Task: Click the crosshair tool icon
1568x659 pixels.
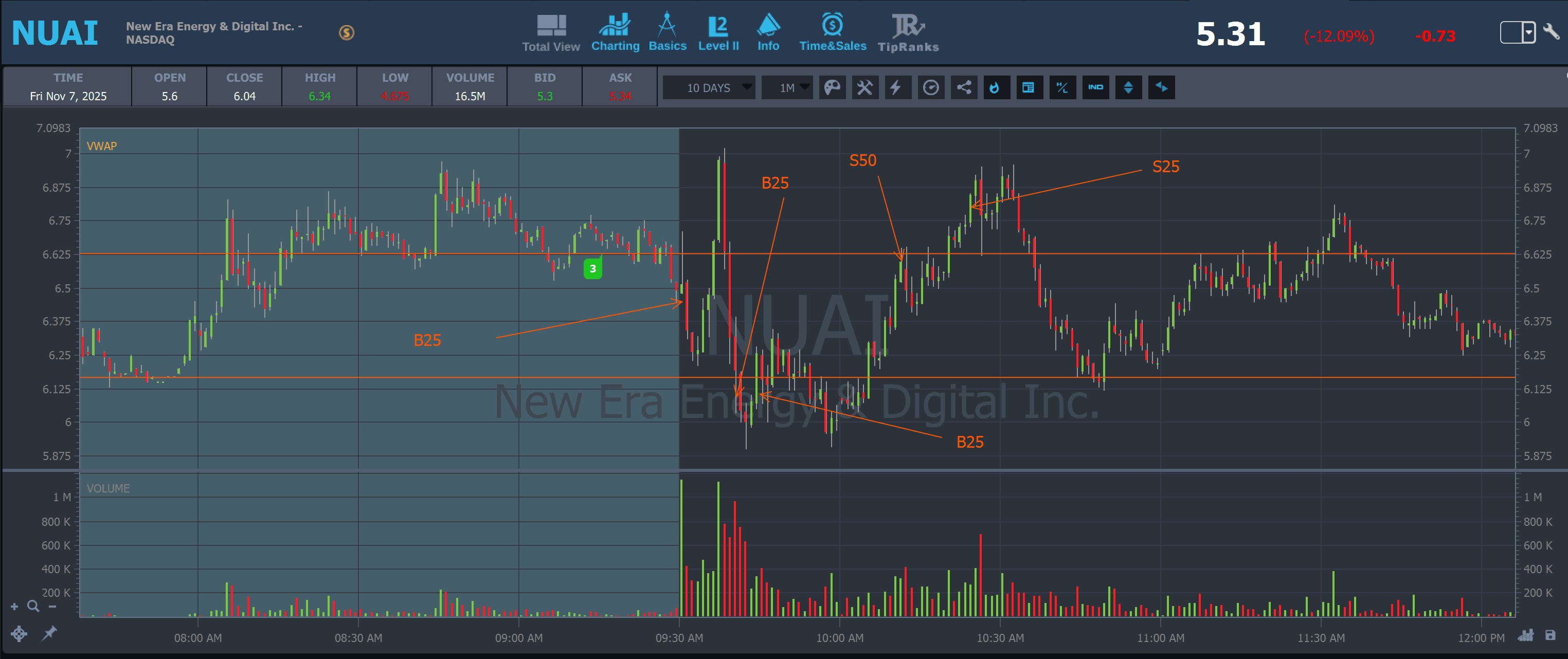Action: [x=19, y=633]
